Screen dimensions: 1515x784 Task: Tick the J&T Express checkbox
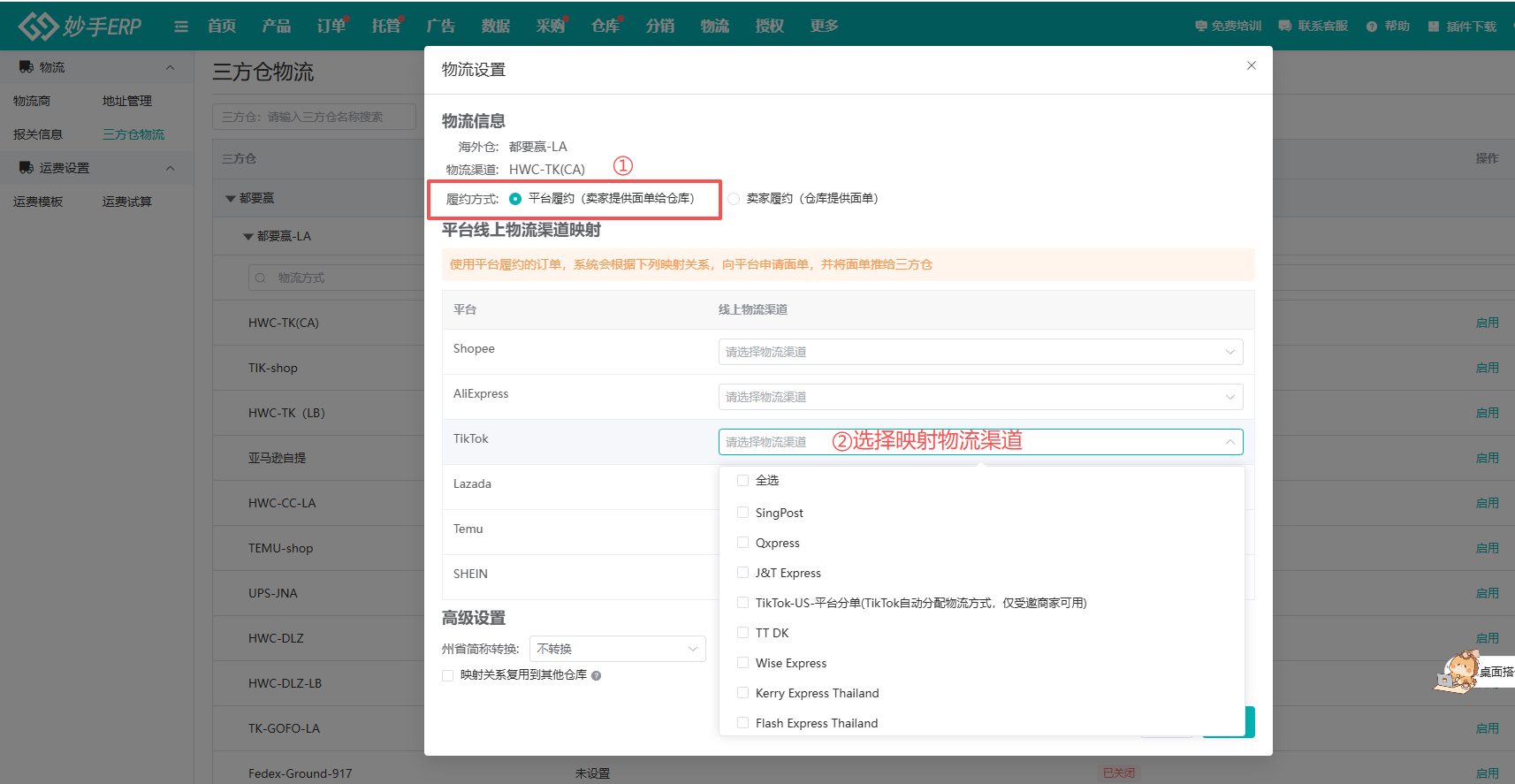(x=742, y=573)
